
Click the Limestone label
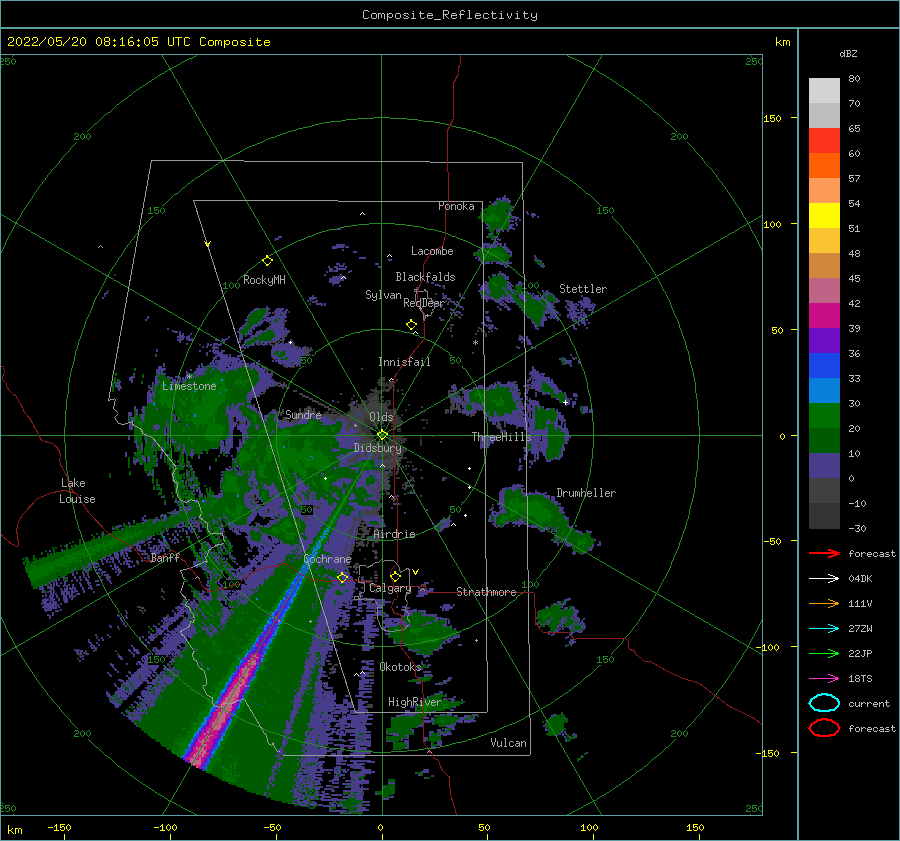pos(189,386)
